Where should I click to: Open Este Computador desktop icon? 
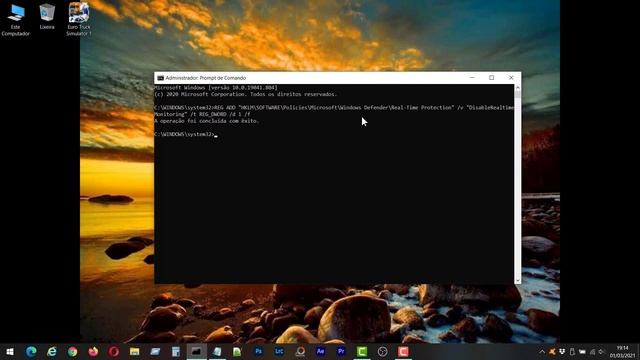[16, 20]
